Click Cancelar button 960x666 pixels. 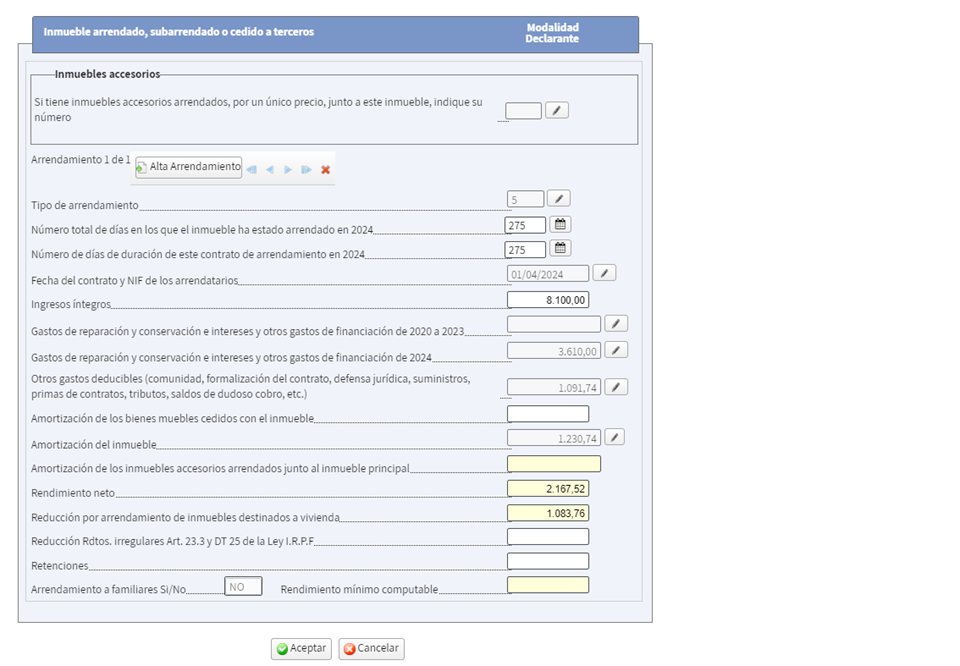372,648
